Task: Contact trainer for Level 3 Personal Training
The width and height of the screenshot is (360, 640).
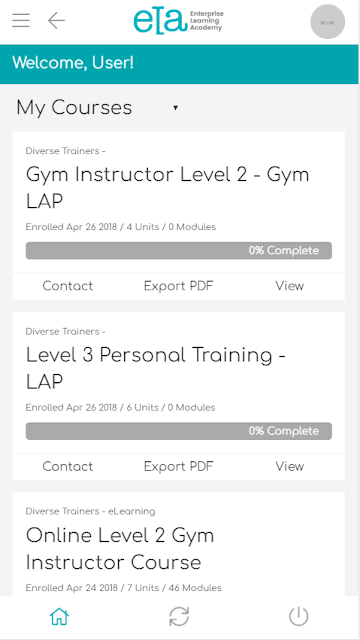Action: point(68,466)
